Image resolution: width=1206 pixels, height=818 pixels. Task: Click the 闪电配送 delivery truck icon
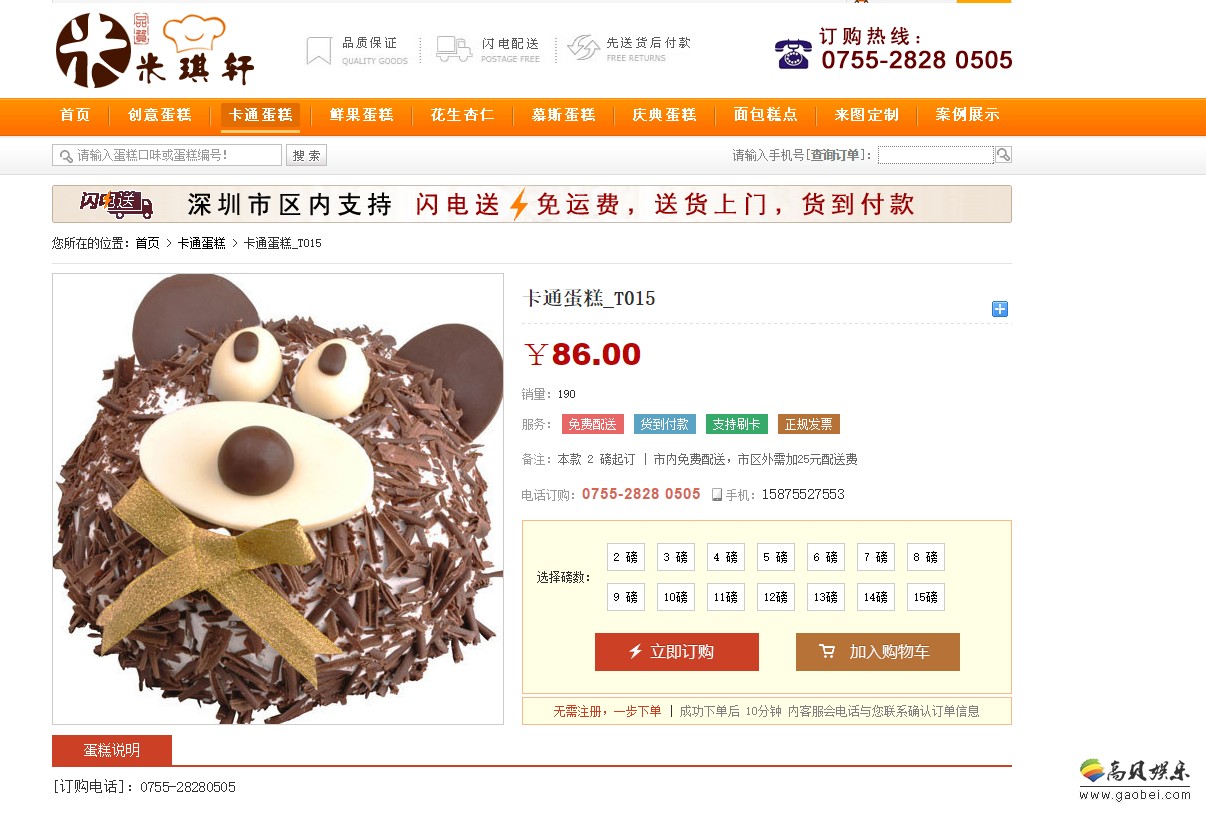pos(454,49)
